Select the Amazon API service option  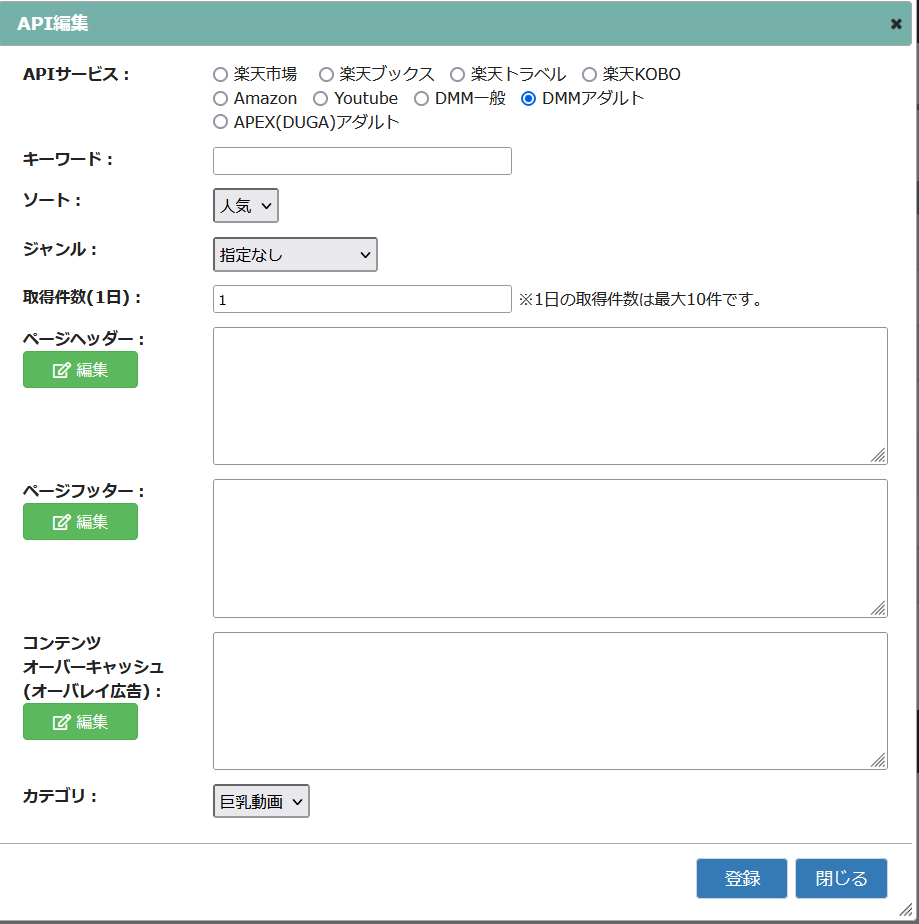tap(221, 98)
